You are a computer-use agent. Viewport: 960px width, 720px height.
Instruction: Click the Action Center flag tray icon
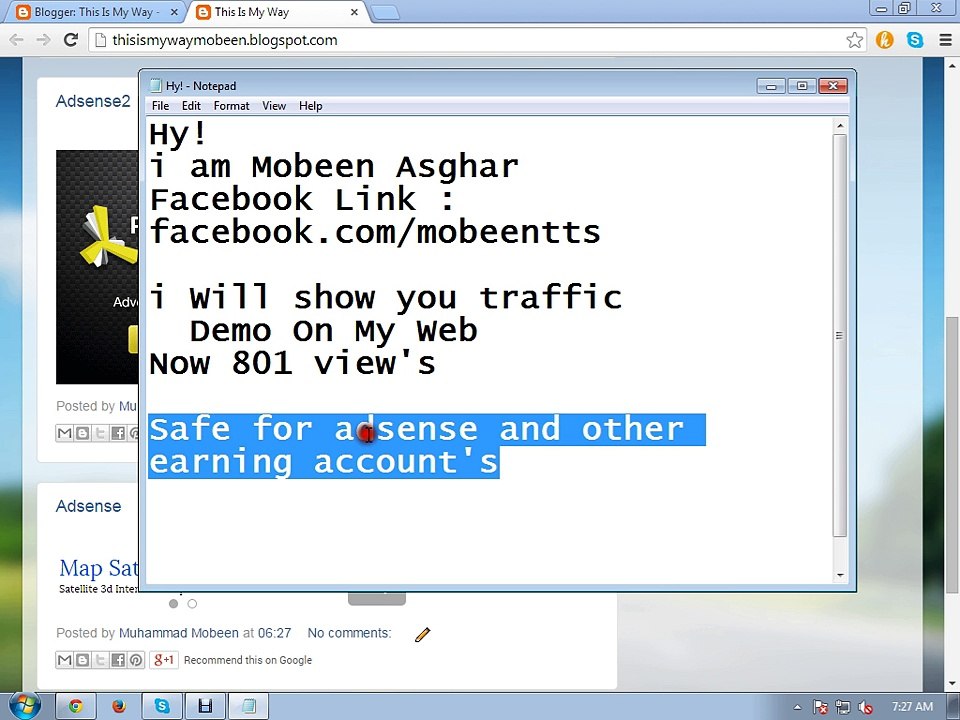click(x=820, y=707)
